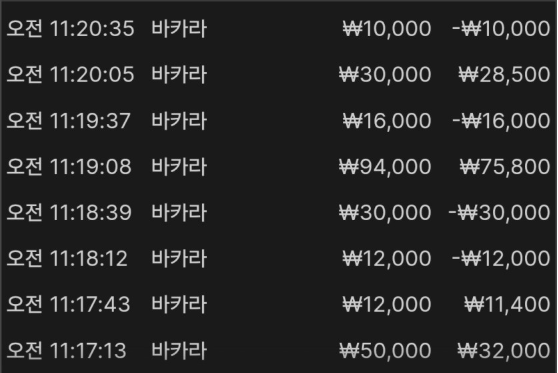Select the ₩75,800 win amount

[505, 167]
